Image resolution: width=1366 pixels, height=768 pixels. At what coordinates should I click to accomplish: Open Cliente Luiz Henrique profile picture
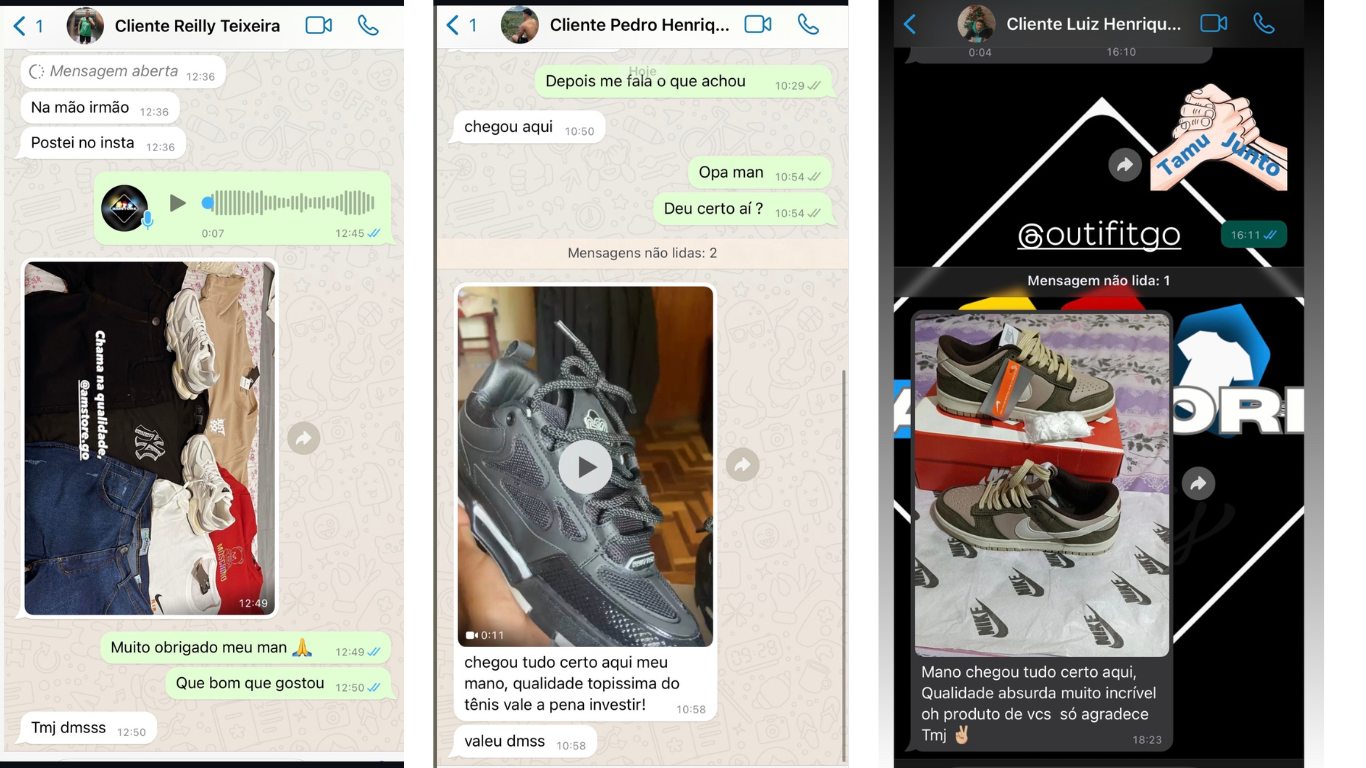(x=976, y=24)
